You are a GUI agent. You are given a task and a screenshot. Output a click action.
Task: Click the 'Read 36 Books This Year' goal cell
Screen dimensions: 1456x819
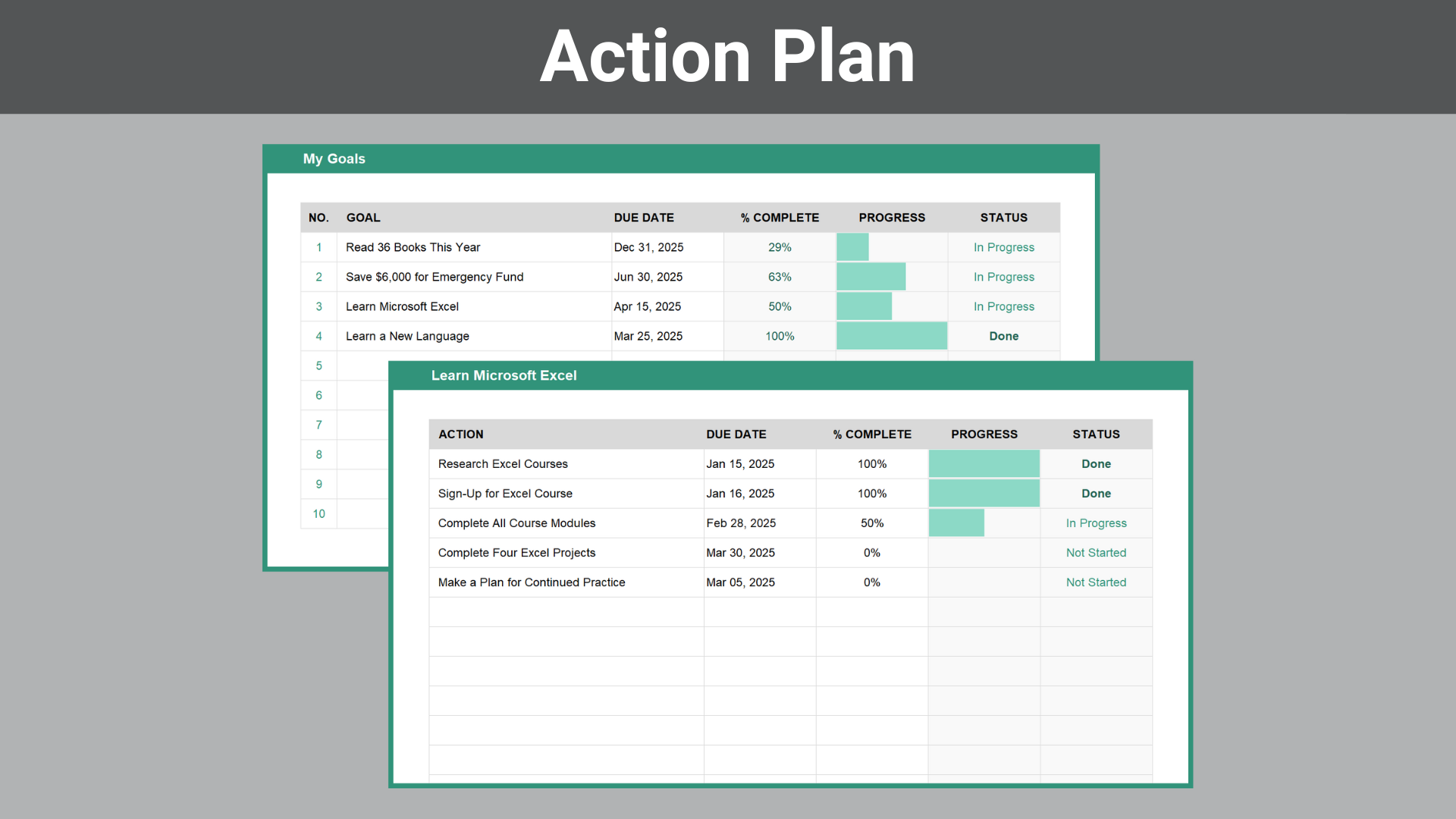[x=413, y=247]
